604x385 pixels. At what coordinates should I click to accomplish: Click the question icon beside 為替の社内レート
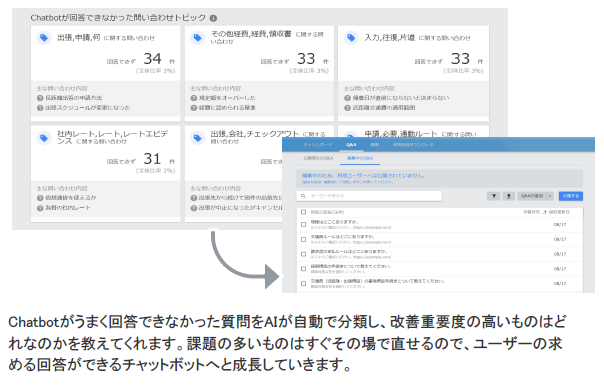(40, 208)
